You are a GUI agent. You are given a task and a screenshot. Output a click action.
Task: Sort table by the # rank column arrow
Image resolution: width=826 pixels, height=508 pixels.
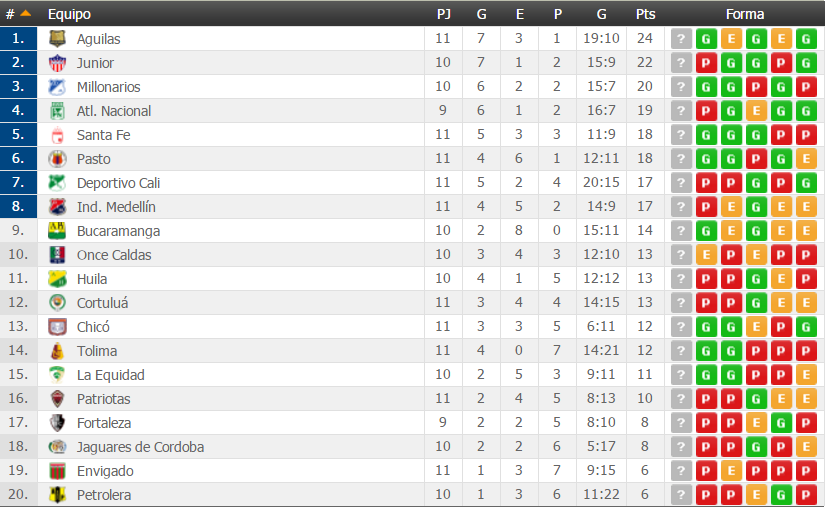pyautogui.click(x=25, y=14)
